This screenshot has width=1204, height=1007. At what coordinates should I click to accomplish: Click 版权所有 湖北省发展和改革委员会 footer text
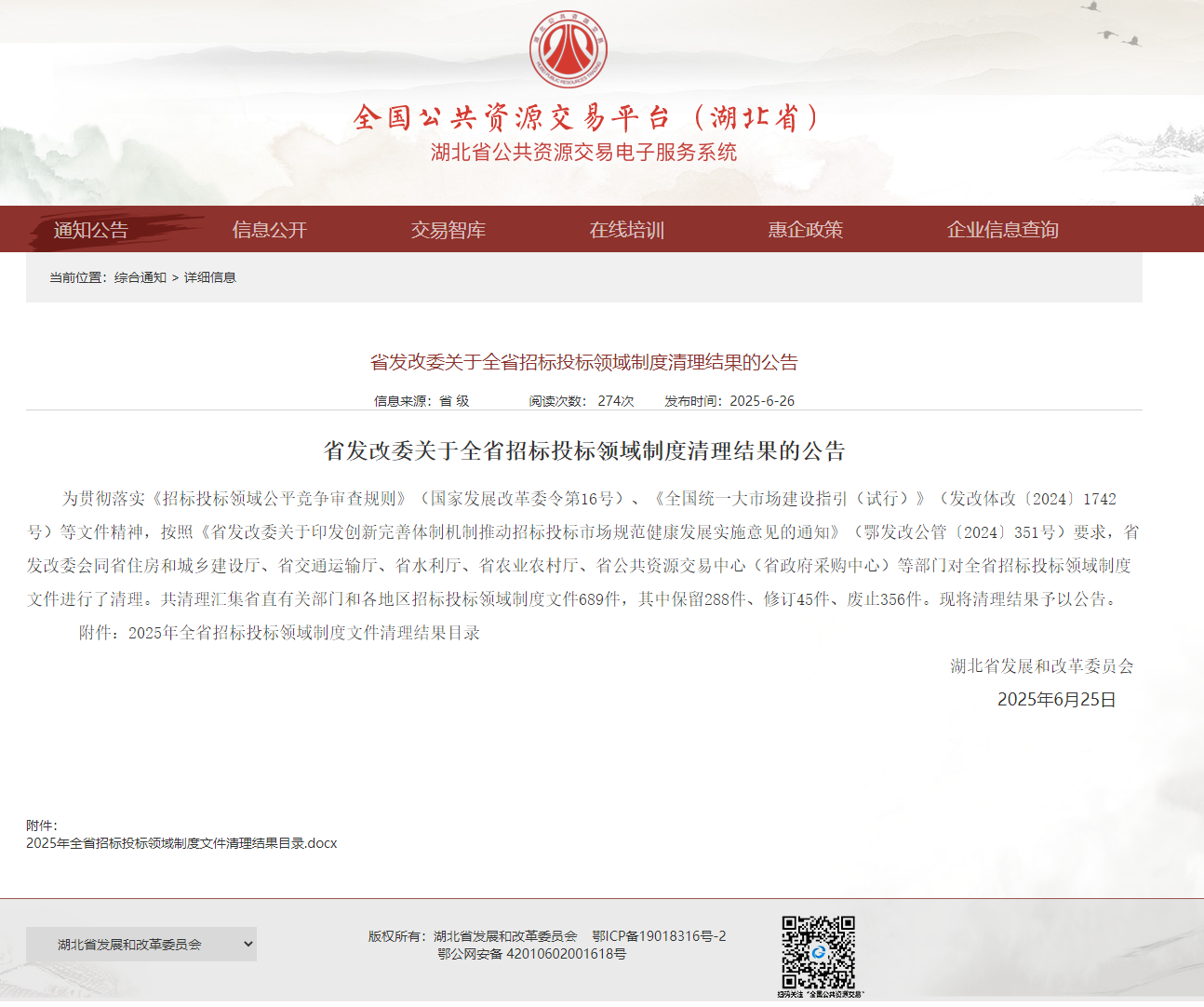point(473,936)
